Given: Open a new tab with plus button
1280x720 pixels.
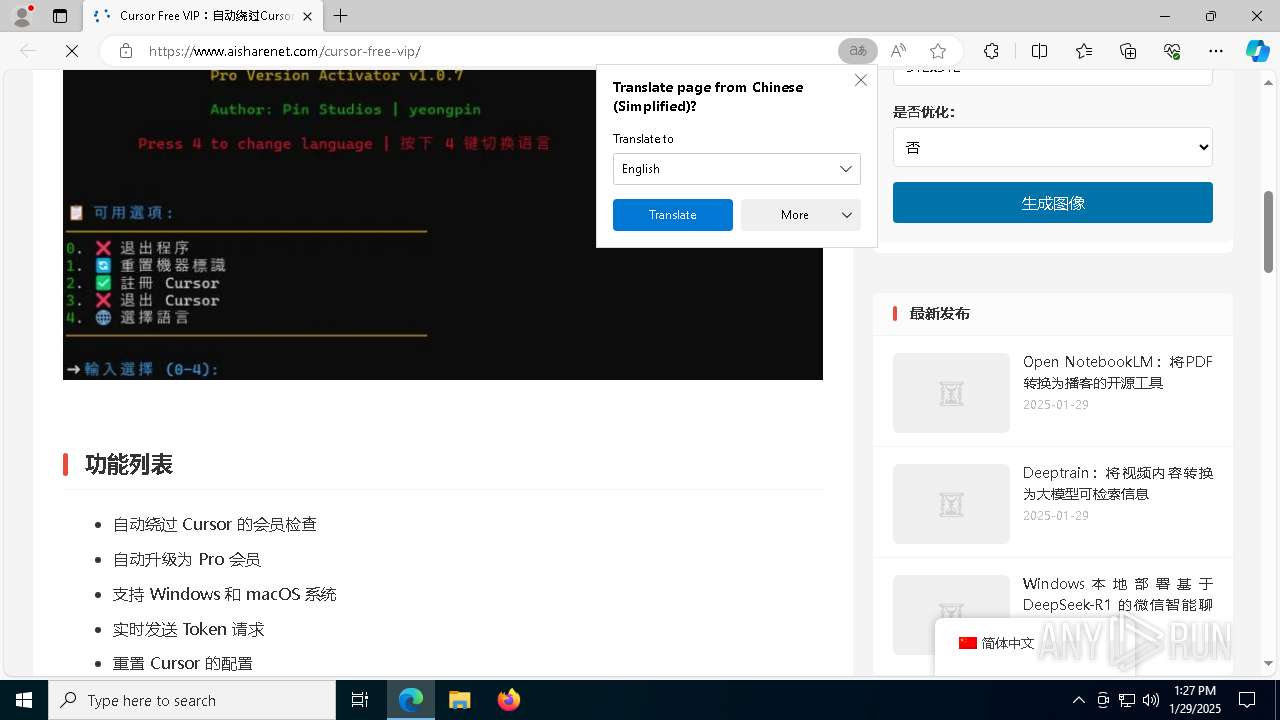Looking at the screenshot, I should tap(340, 16).
